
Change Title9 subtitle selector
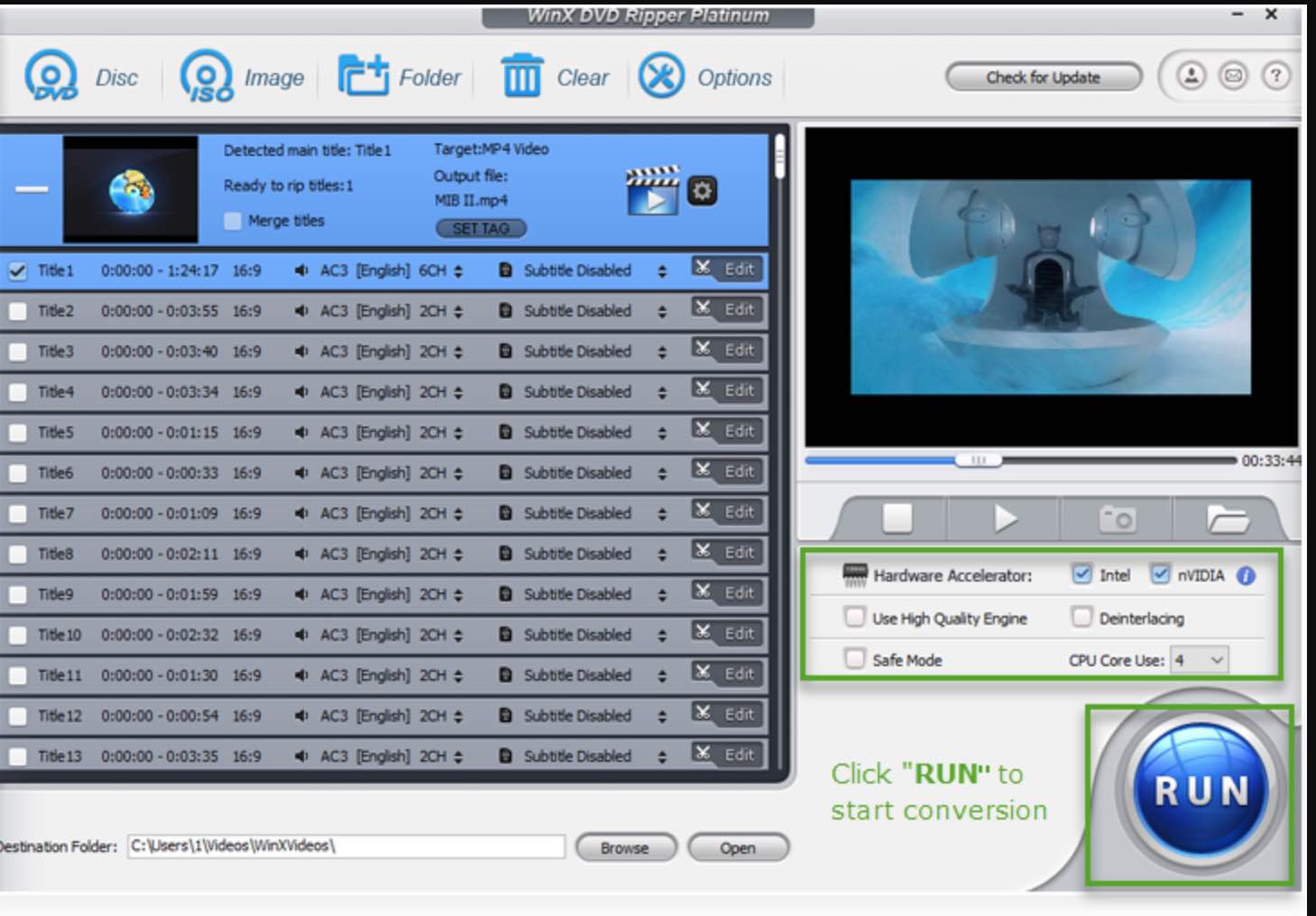point(662,594)
